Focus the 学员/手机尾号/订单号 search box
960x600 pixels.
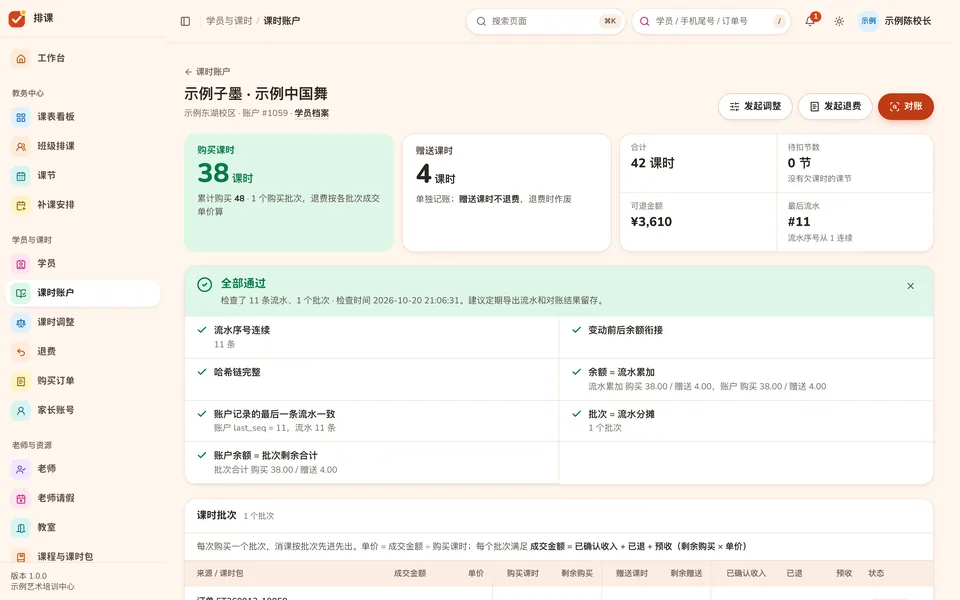(x=711, y=21)
